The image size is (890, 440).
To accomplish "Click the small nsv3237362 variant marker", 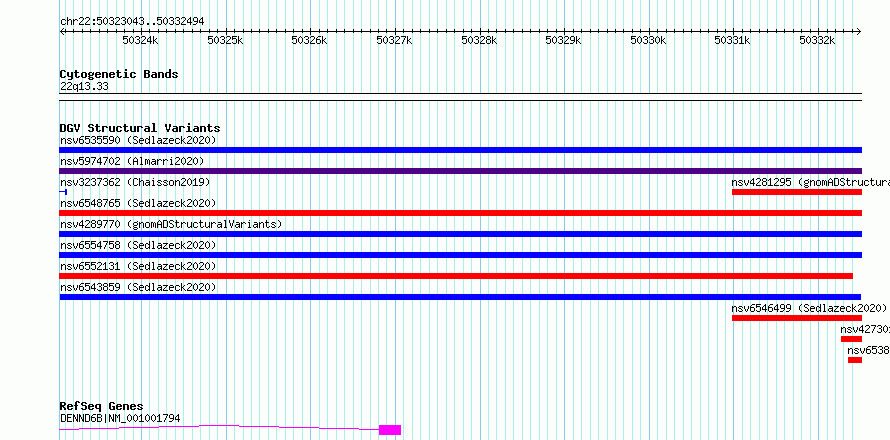I will point(63,192).
